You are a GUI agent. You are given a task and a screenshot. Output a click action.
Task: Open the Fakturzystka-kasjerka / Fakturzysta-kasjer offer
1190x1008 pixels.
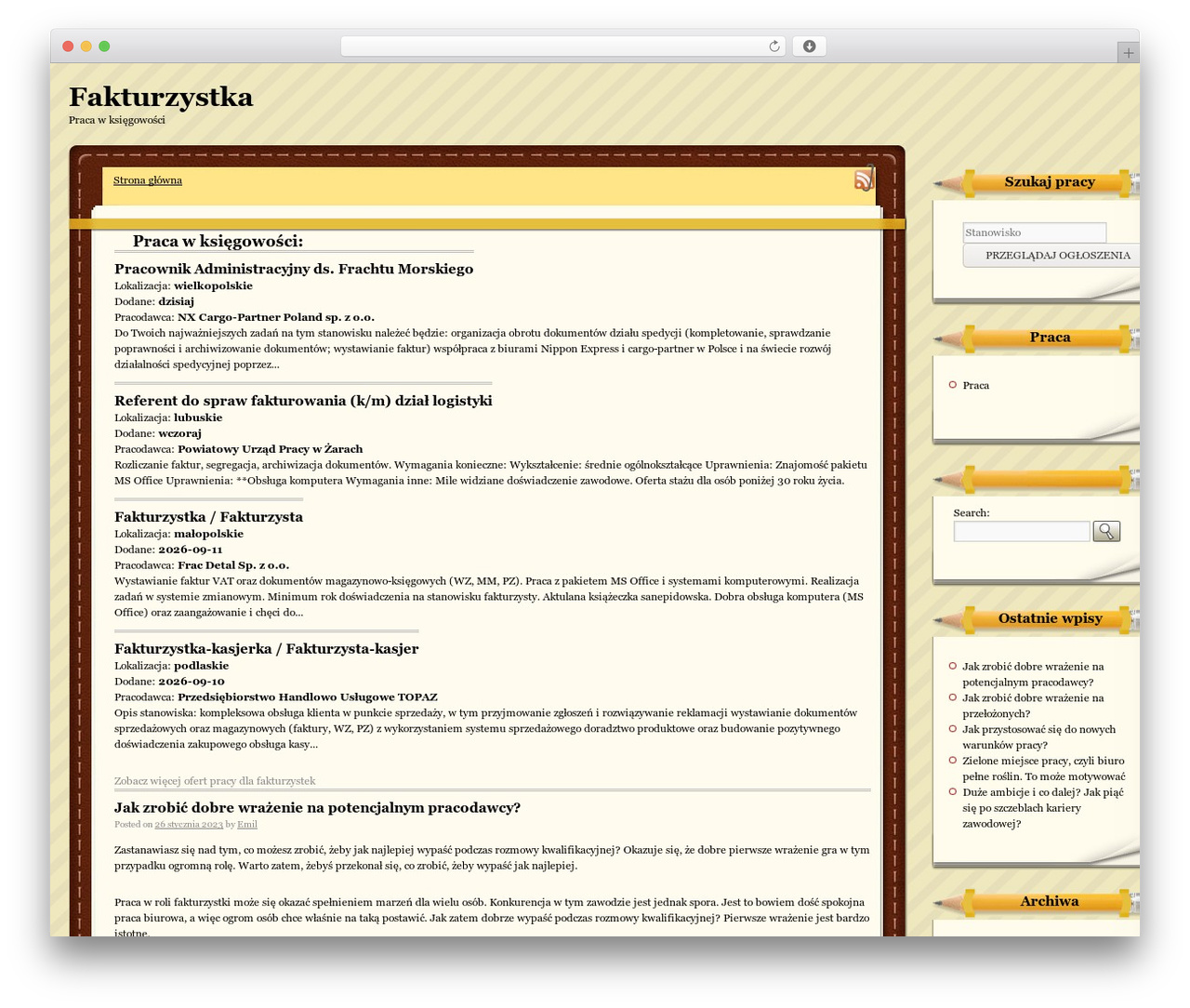[x=266, y=649]
